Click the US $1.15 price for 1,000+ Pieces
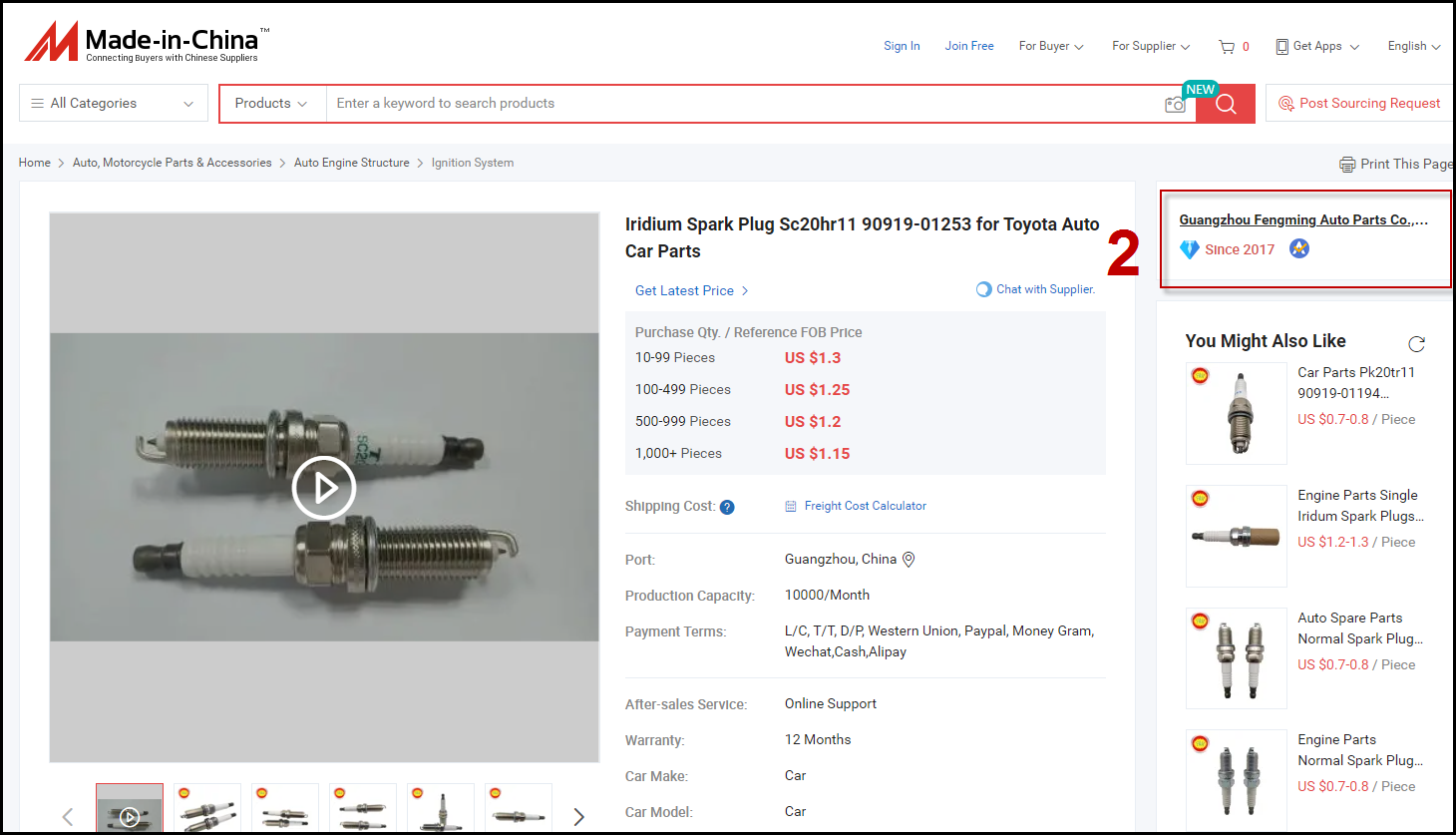The width and height of the screenshot is (1456, 835). tap(818, 454)
